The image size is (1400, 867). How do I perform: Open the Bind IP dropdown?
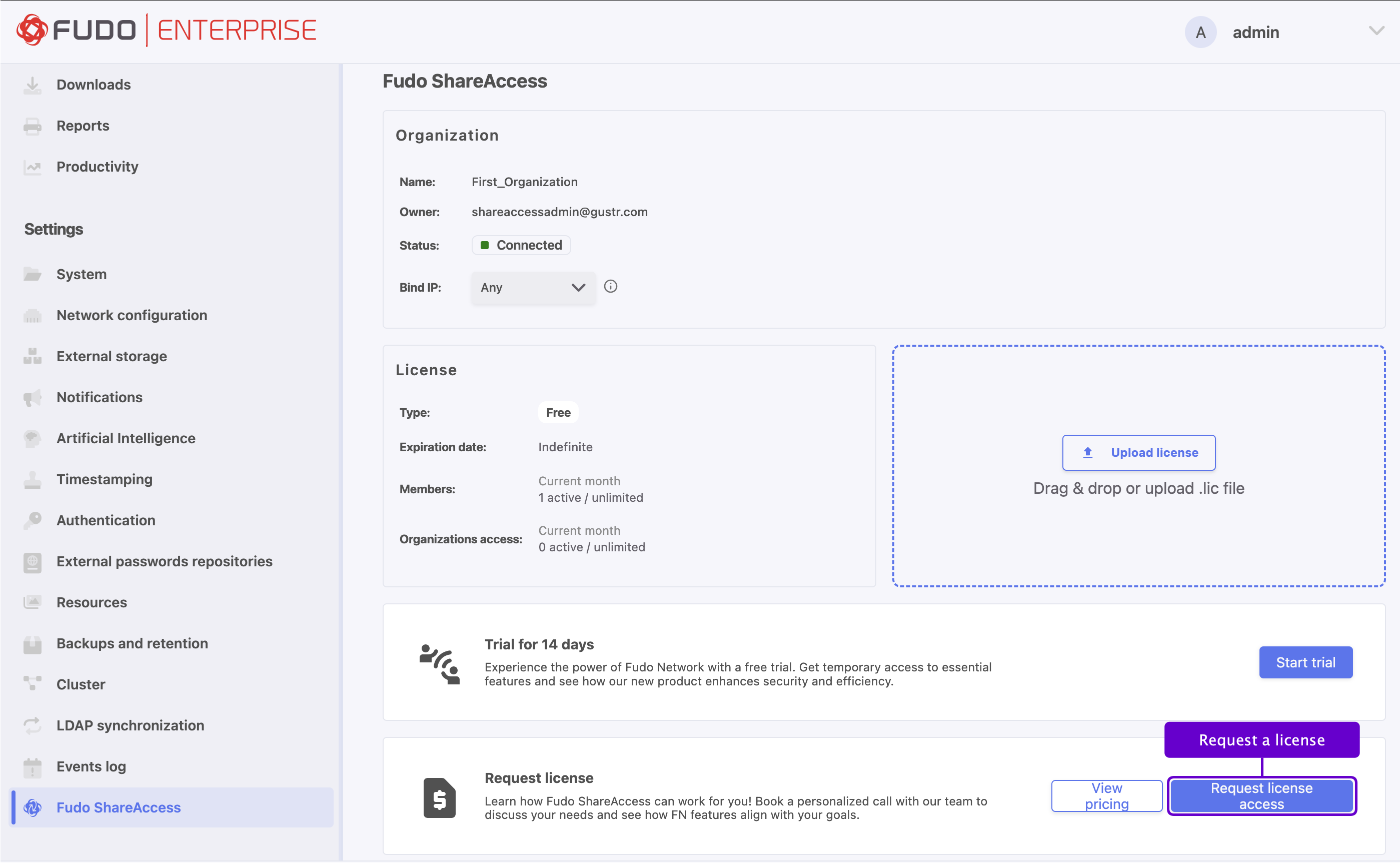[x=533, y=288]
